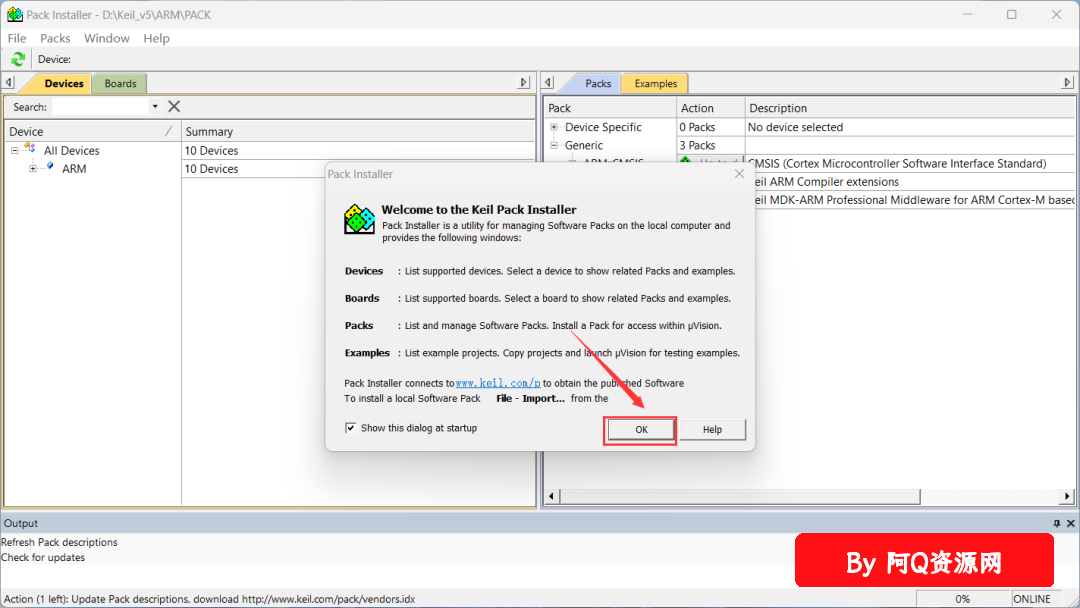Click '10 Devices' summary for All Devices
The height and width of the screenshot is (608, 1080).
[x=211, y=150]
